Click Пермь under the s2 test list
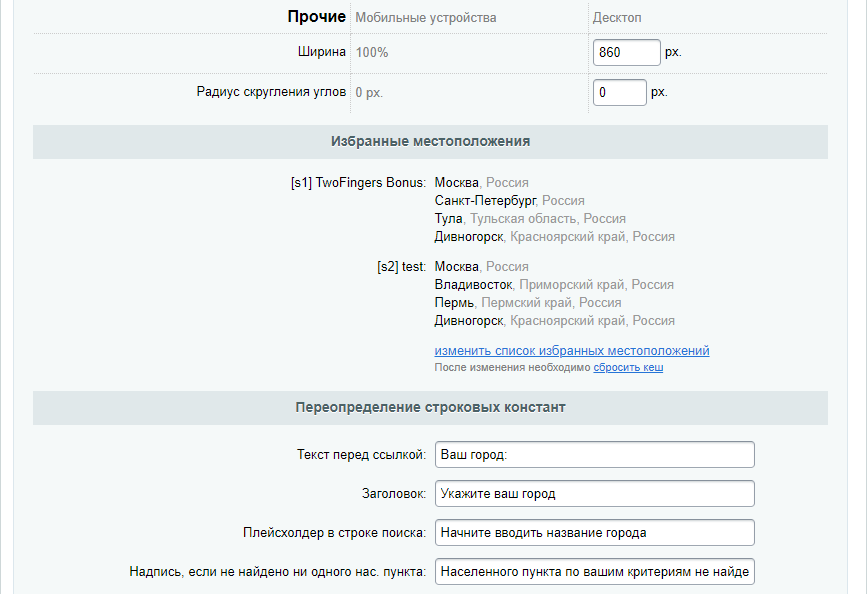Screen dimensions: 867x594 [x=452, y=302]
